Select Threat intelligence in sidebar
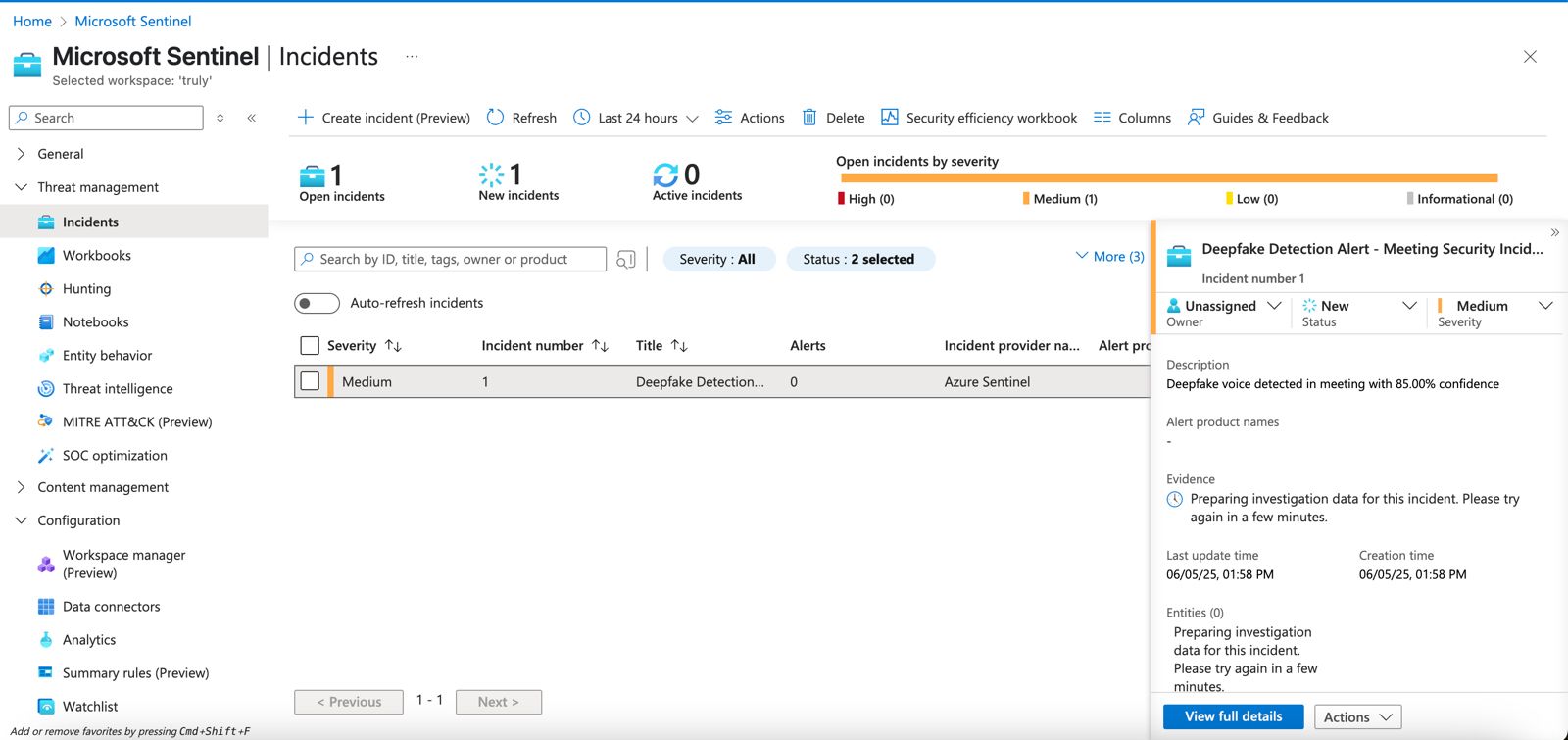The width and height of the screenshot is (1568, 740). click(x=118, y=389)
